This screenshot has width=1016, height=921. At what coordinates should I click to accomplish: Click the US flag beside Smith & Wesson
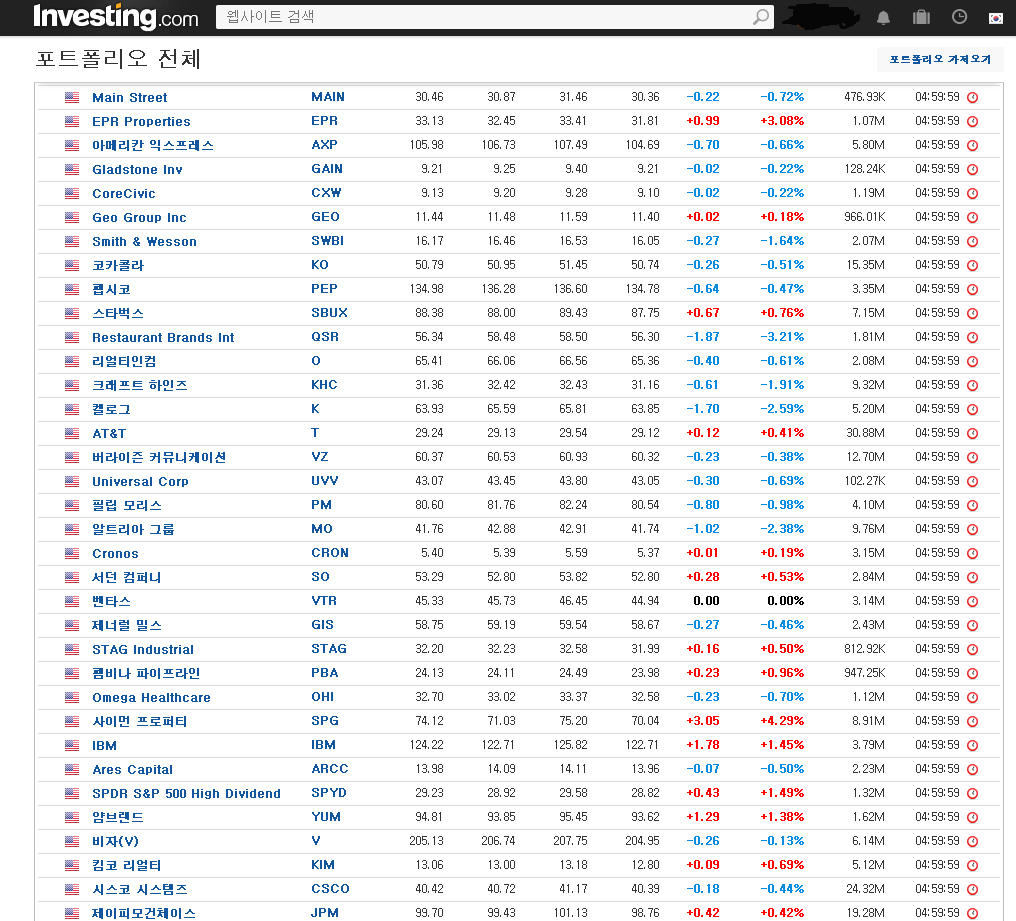pyautogui.click(x=72, y=241)
